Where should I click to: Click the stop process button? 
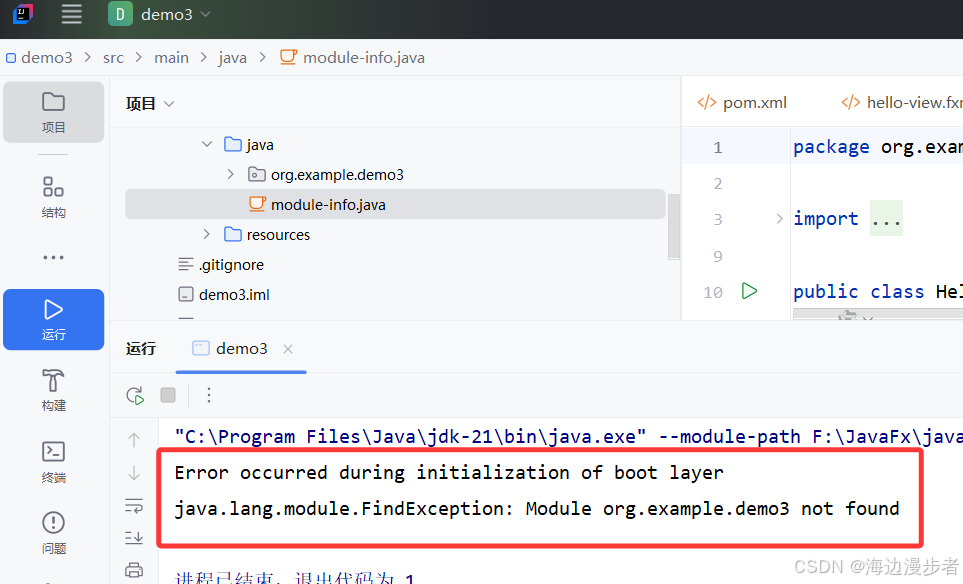tap(168, 395)
